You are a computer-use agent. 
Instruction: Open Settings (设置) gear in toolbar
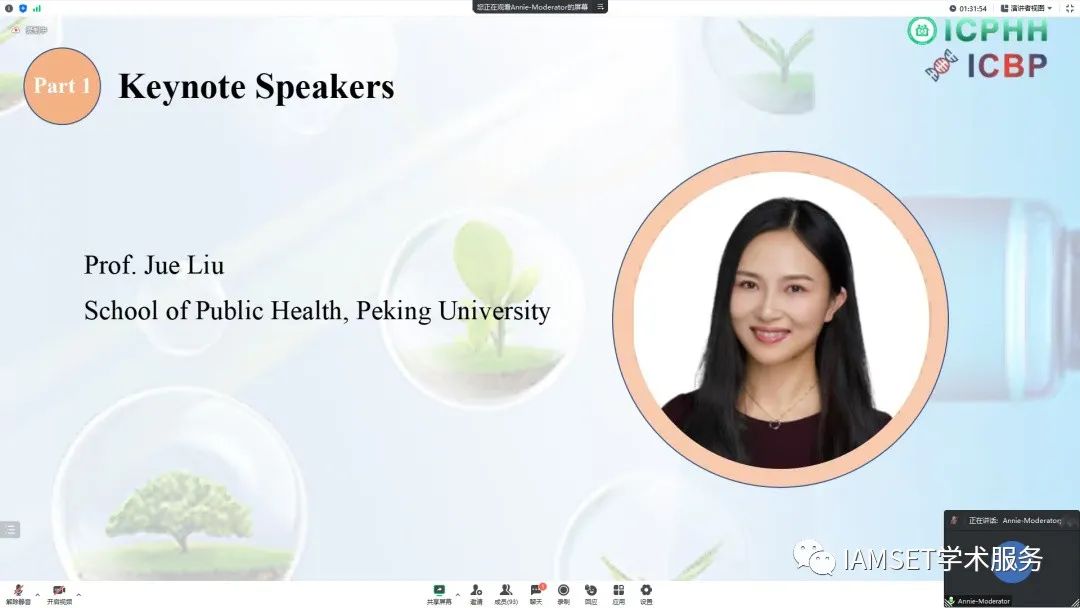(646, 593)
